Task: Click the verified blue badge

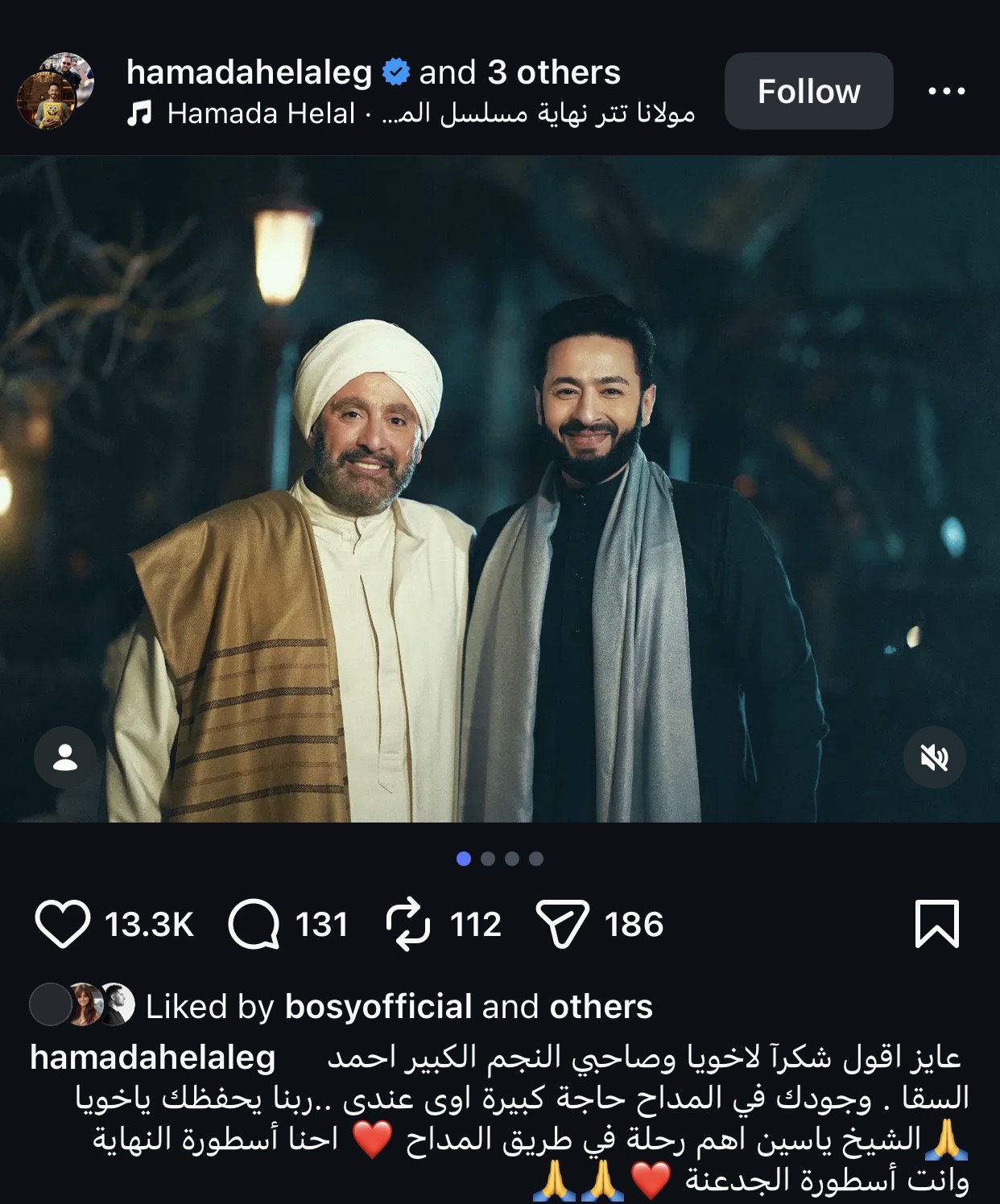Action: pyautogui.click(x=395, y=72)
